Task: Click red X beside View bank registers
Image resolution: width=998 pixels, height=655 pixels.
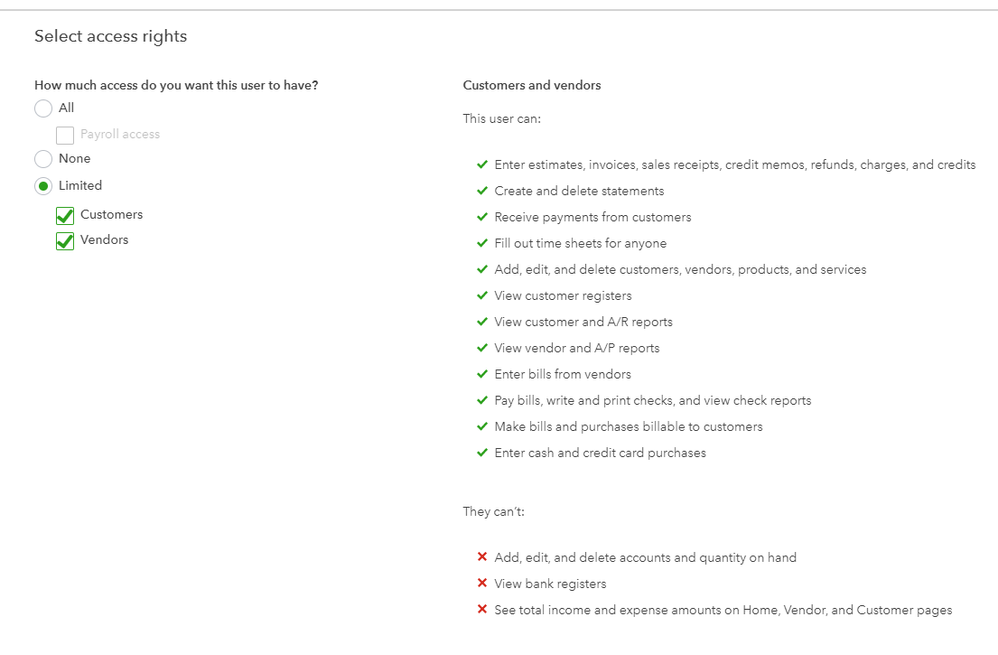Action: pos(482,584)
